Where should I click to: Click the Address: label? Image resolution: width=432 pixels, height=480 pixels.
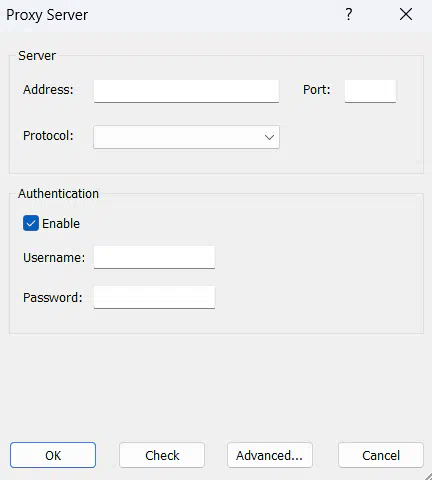coord(48,90)
